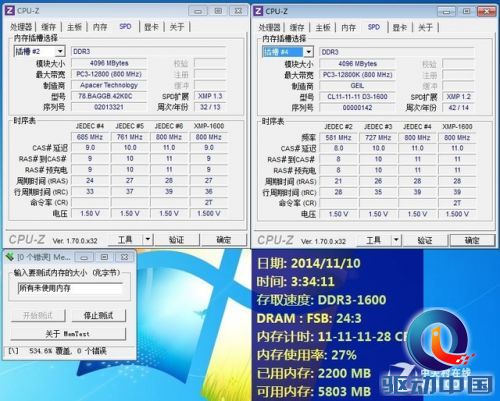Click 工具 button in right CPU-Z window
Viewport: 500px width, 401px height.
[374, 240]
